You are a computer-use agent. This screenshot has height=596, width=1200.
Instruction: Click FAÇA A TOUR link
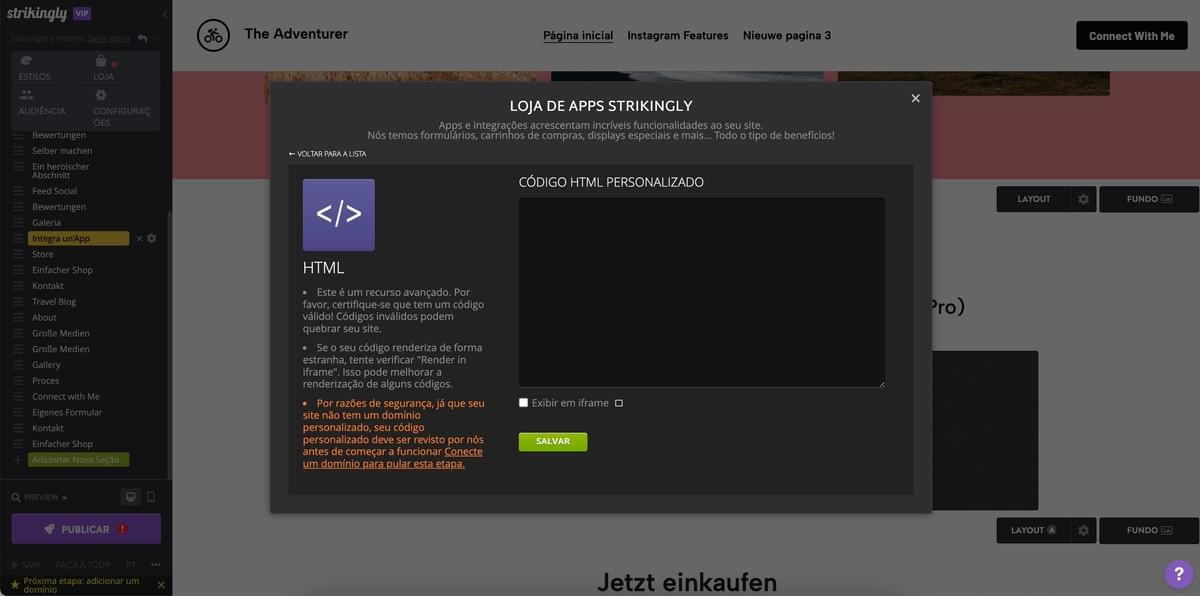coord(83,564)
